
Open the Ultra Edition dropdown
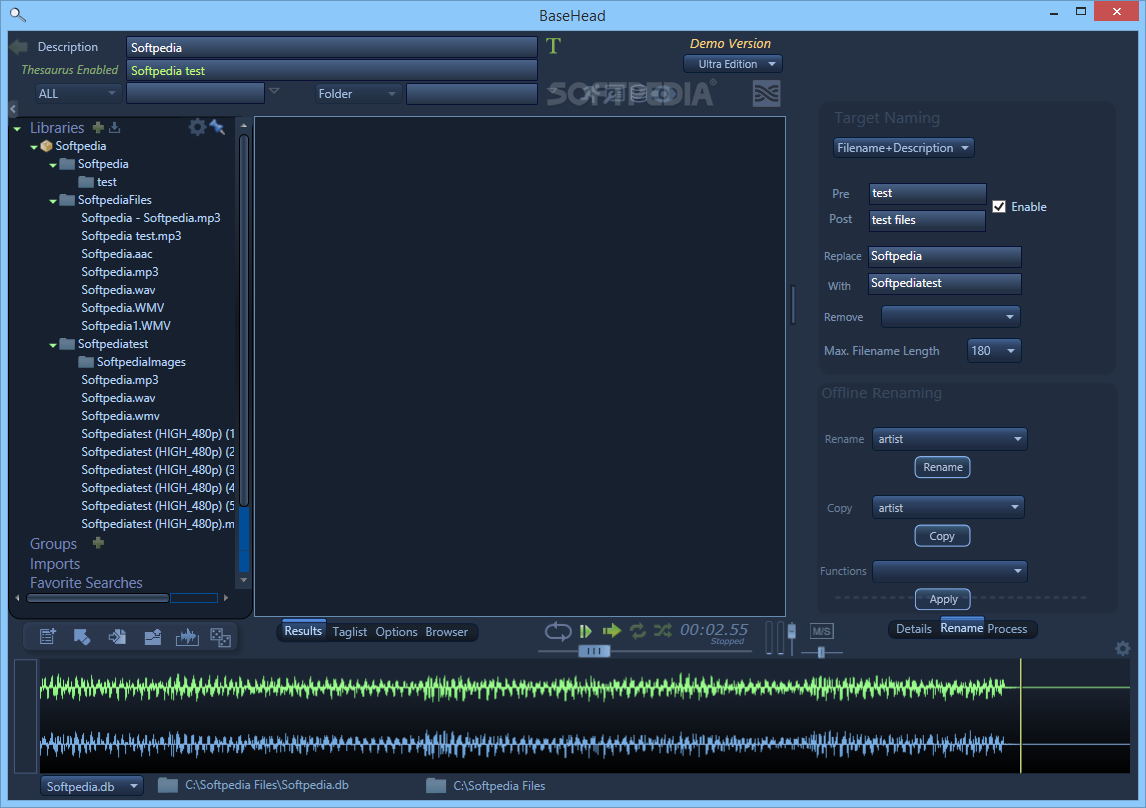pos(733,64)
